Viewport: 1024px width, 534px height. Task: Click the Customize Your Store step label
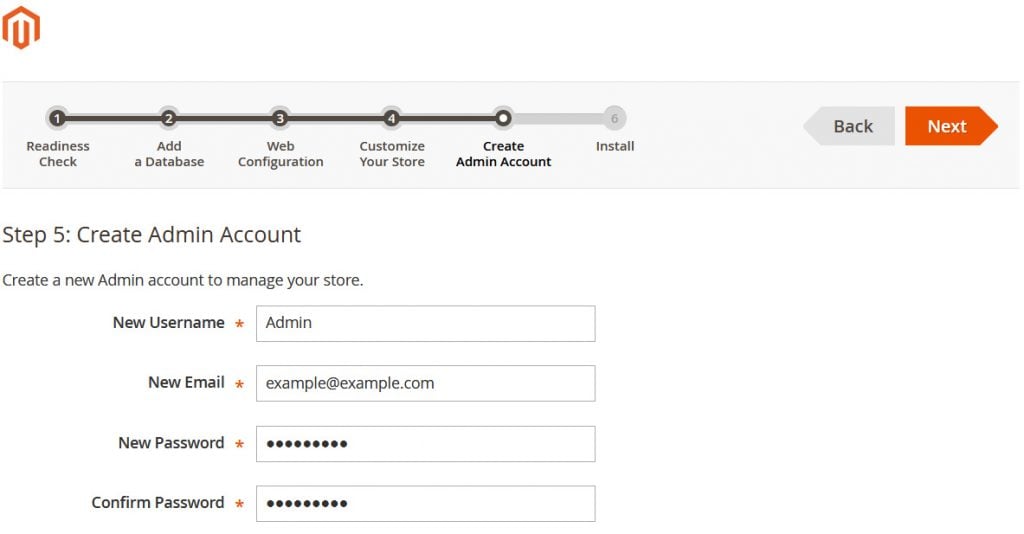click(392, 154)
